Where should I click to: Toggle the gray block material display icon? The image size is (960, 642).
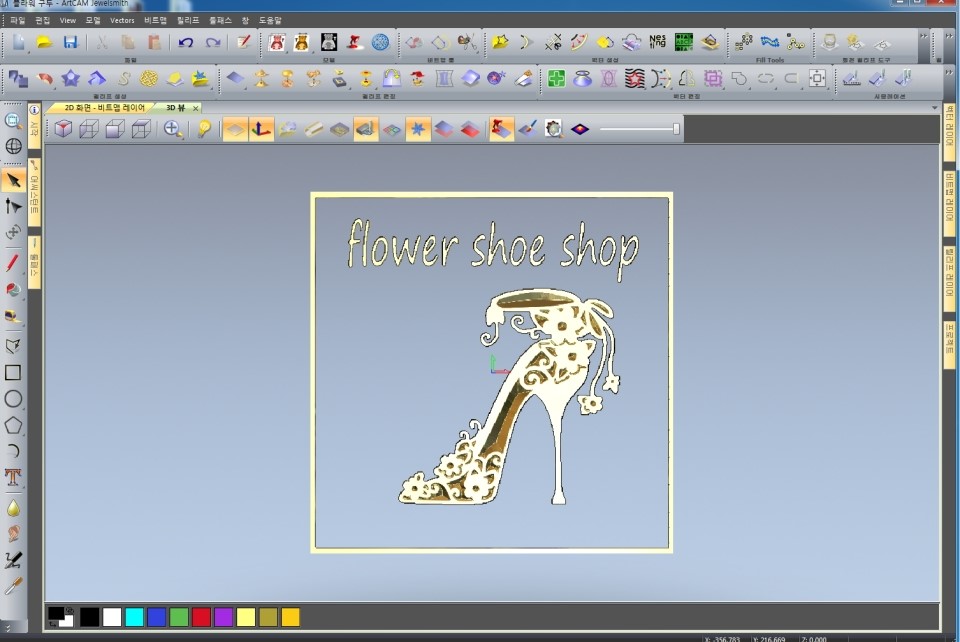click(340, 129)
